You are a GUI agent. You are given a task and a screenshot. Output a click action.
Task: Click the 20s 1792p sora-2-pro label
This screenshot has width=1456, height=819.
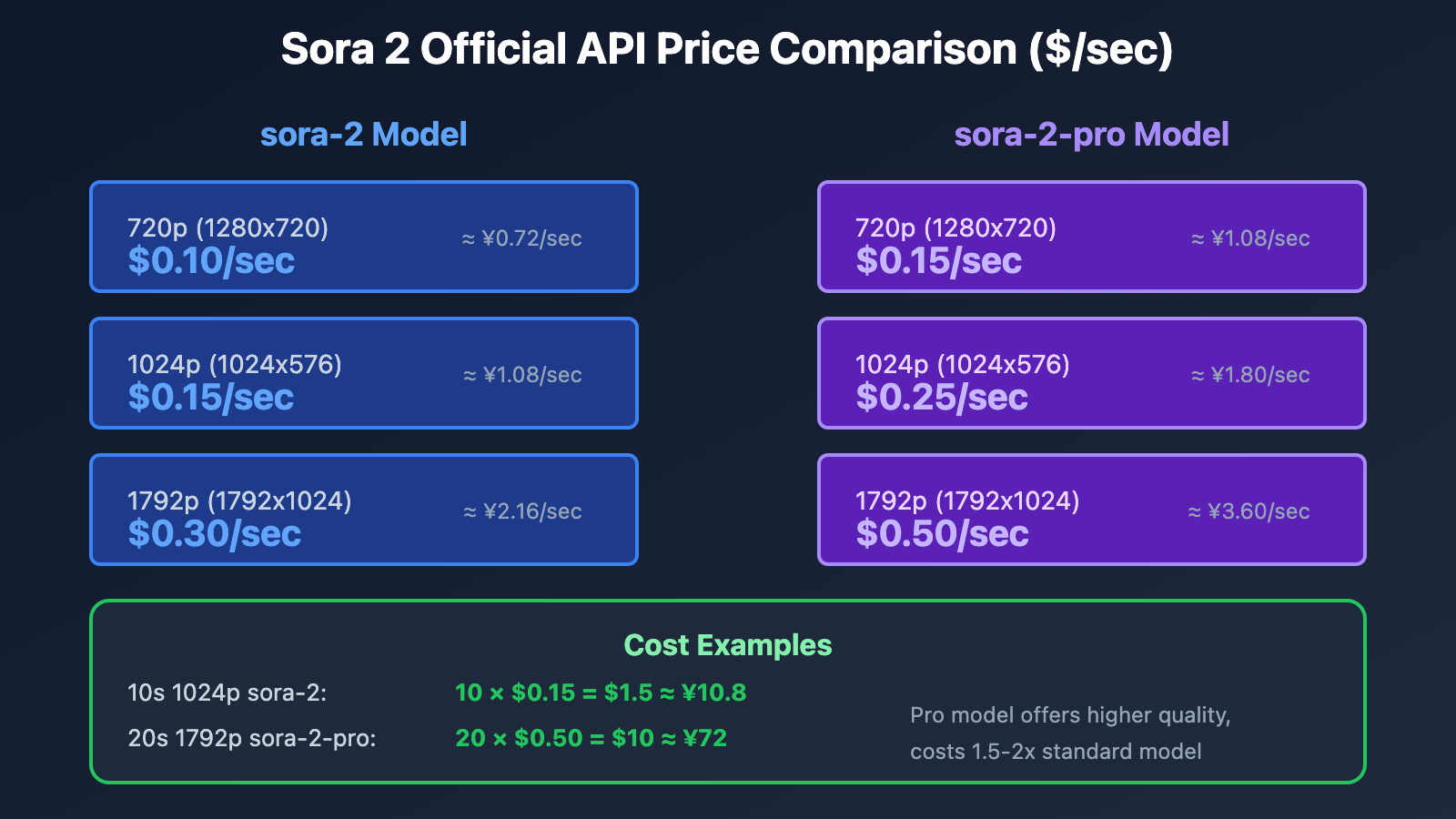(252, 738)
